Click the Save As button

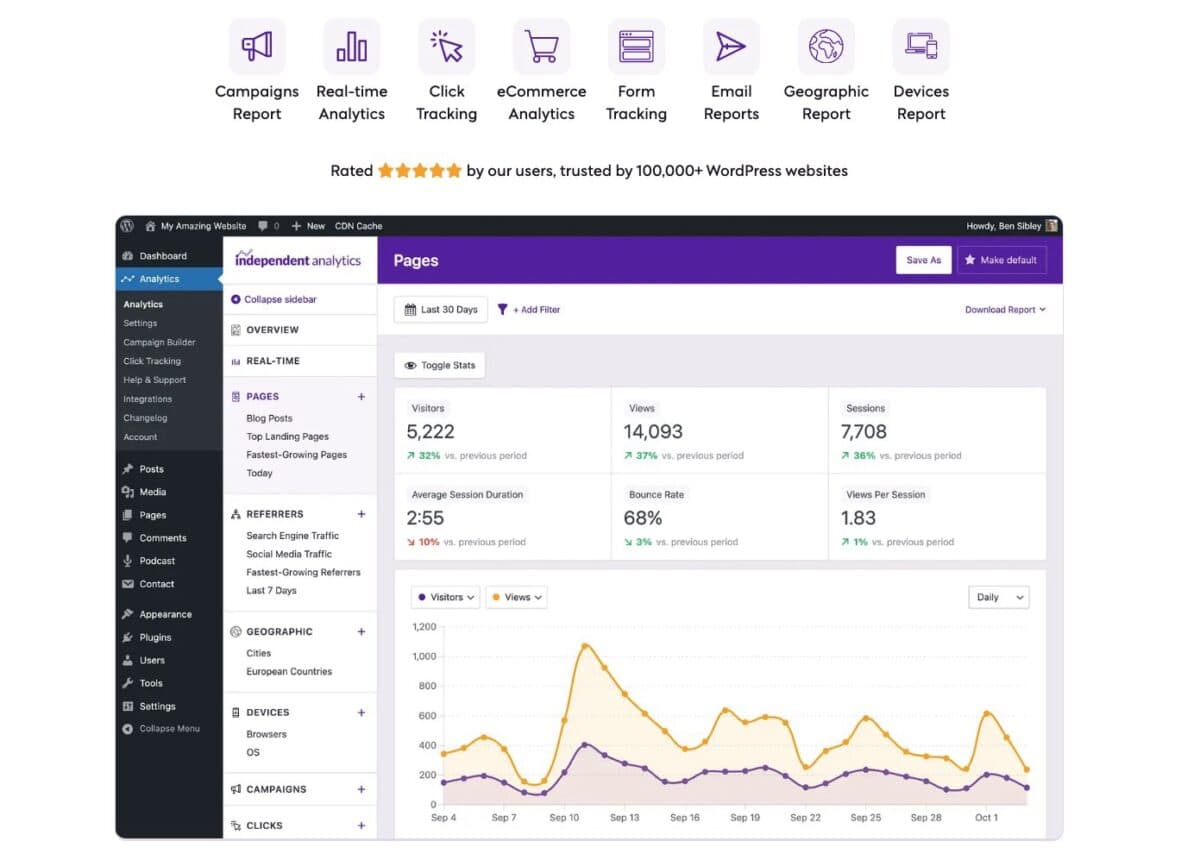tap(923, 260)
